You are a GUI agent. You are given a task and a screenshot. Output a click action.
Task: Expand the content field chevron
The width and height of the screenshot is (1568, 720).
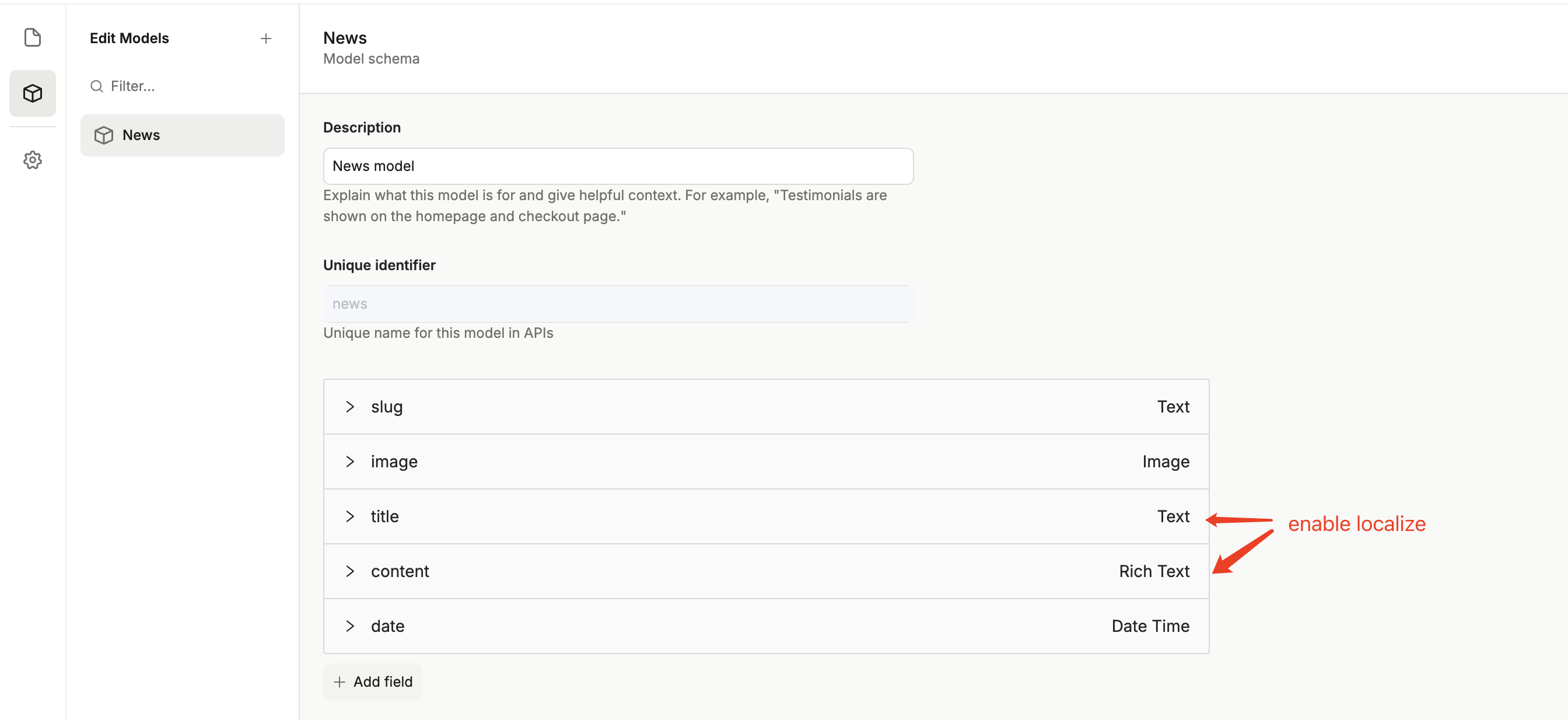pos(350,571)
